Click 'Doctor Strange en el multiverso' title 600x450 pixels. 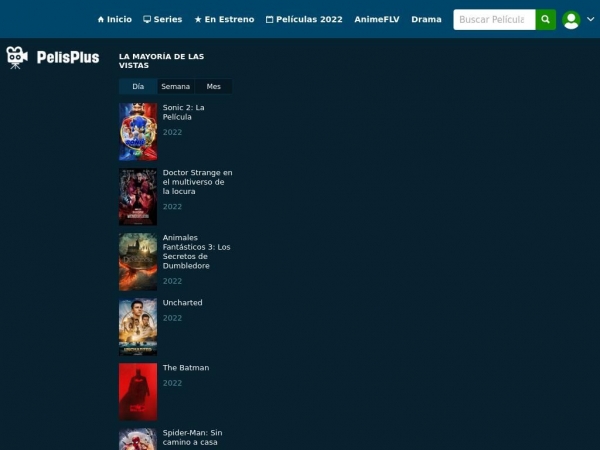point(197,182)
